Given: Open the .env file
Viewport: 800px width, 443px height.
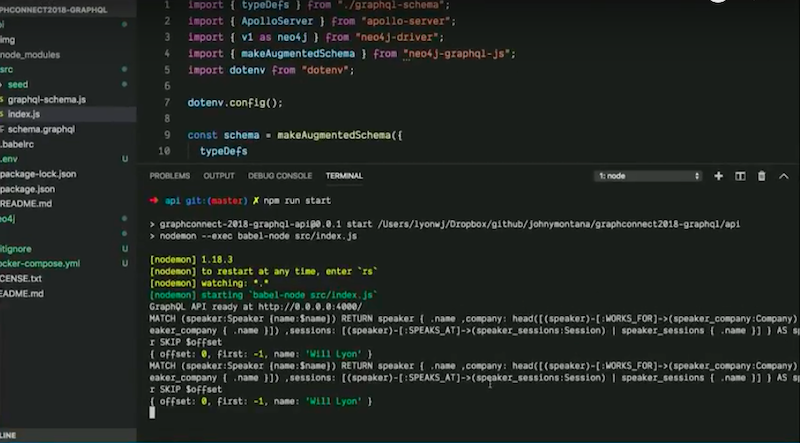Looking at the screenshot, I should click(9, 159).
